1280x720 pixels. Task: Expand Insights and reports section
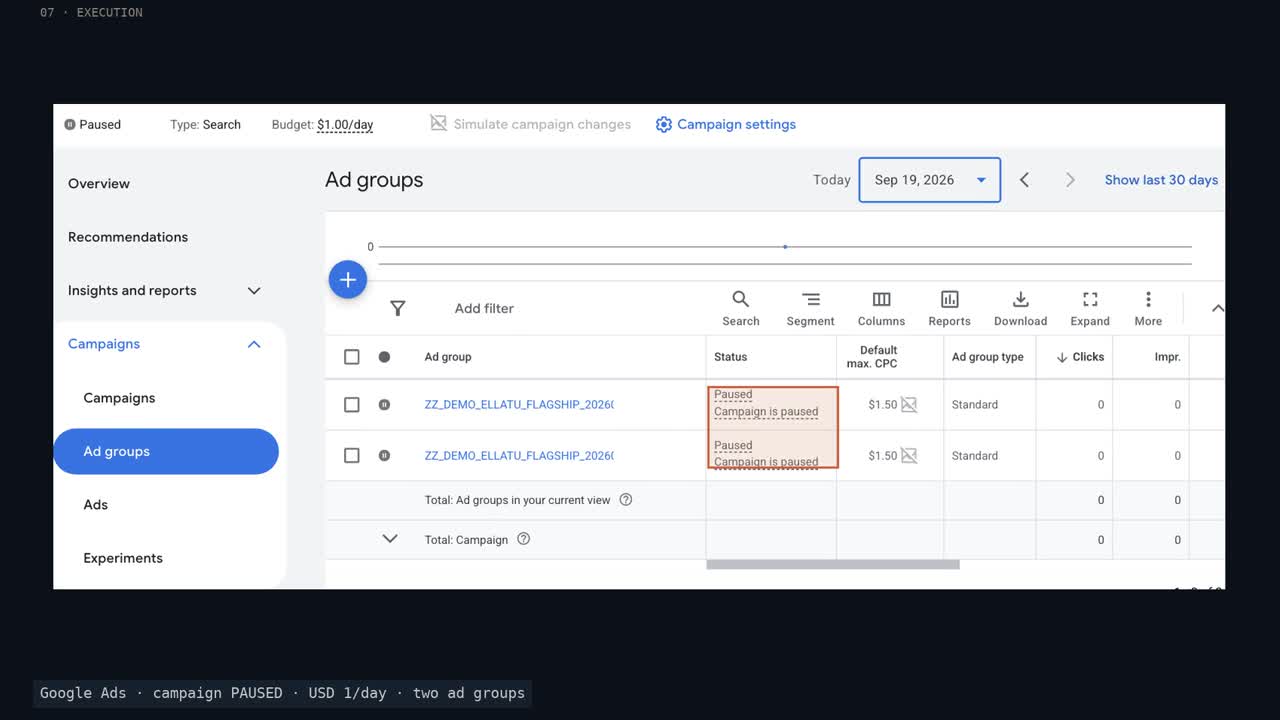coord(254,291)
